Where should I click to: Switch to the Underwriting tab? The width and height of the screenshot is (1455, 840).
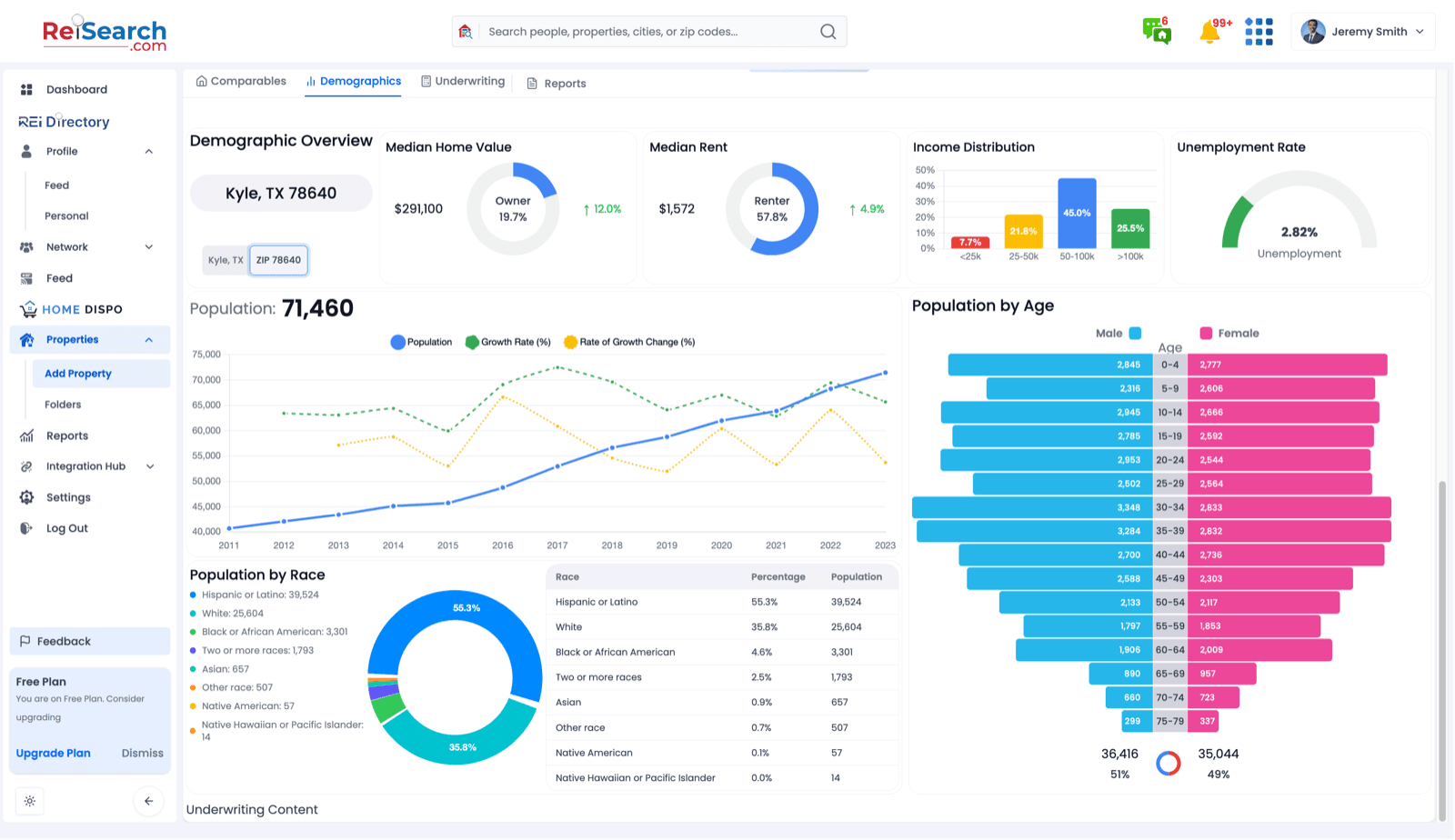463,81
